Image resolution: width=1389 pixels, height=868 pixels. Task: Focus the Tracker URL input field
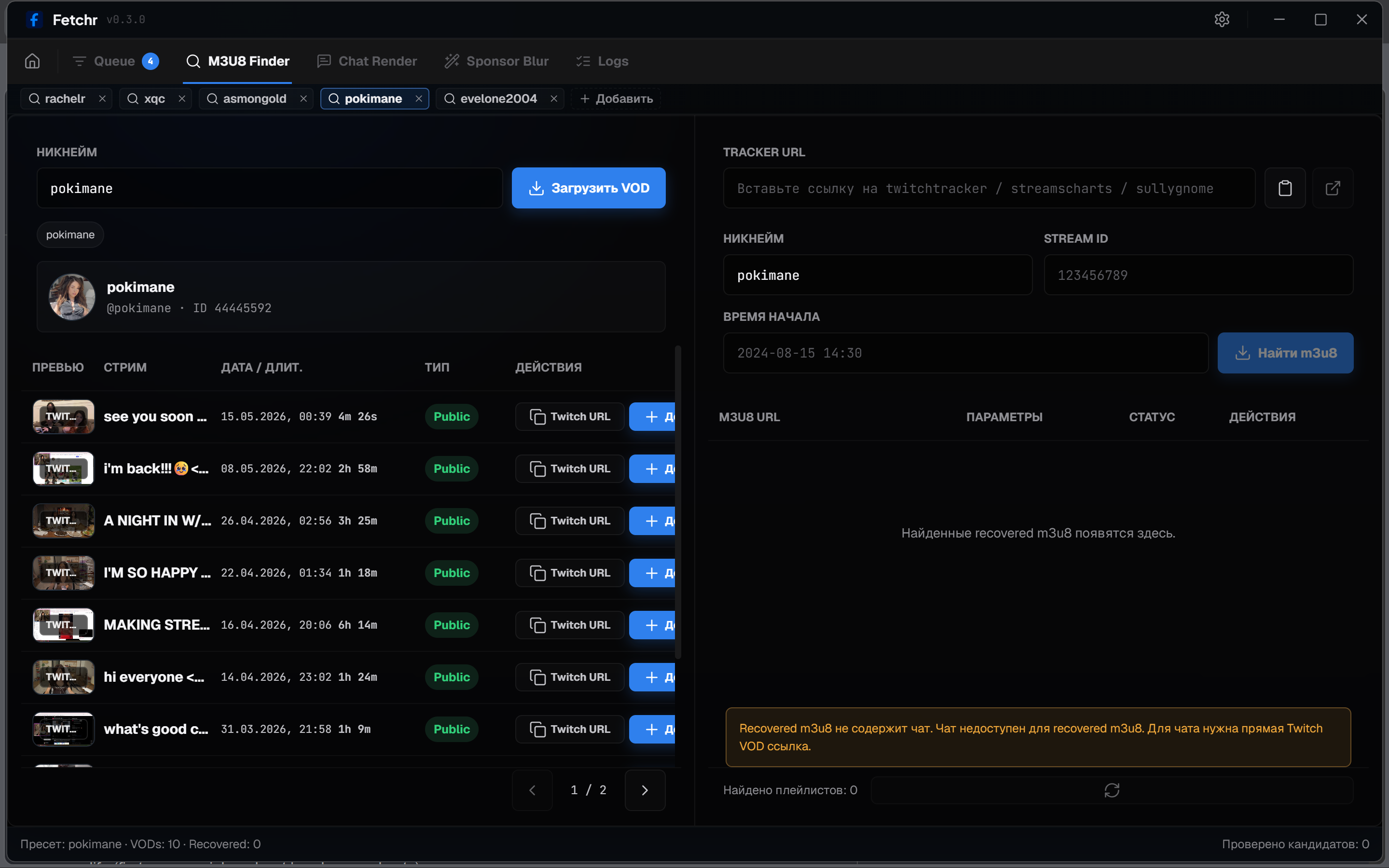point(989,188)
